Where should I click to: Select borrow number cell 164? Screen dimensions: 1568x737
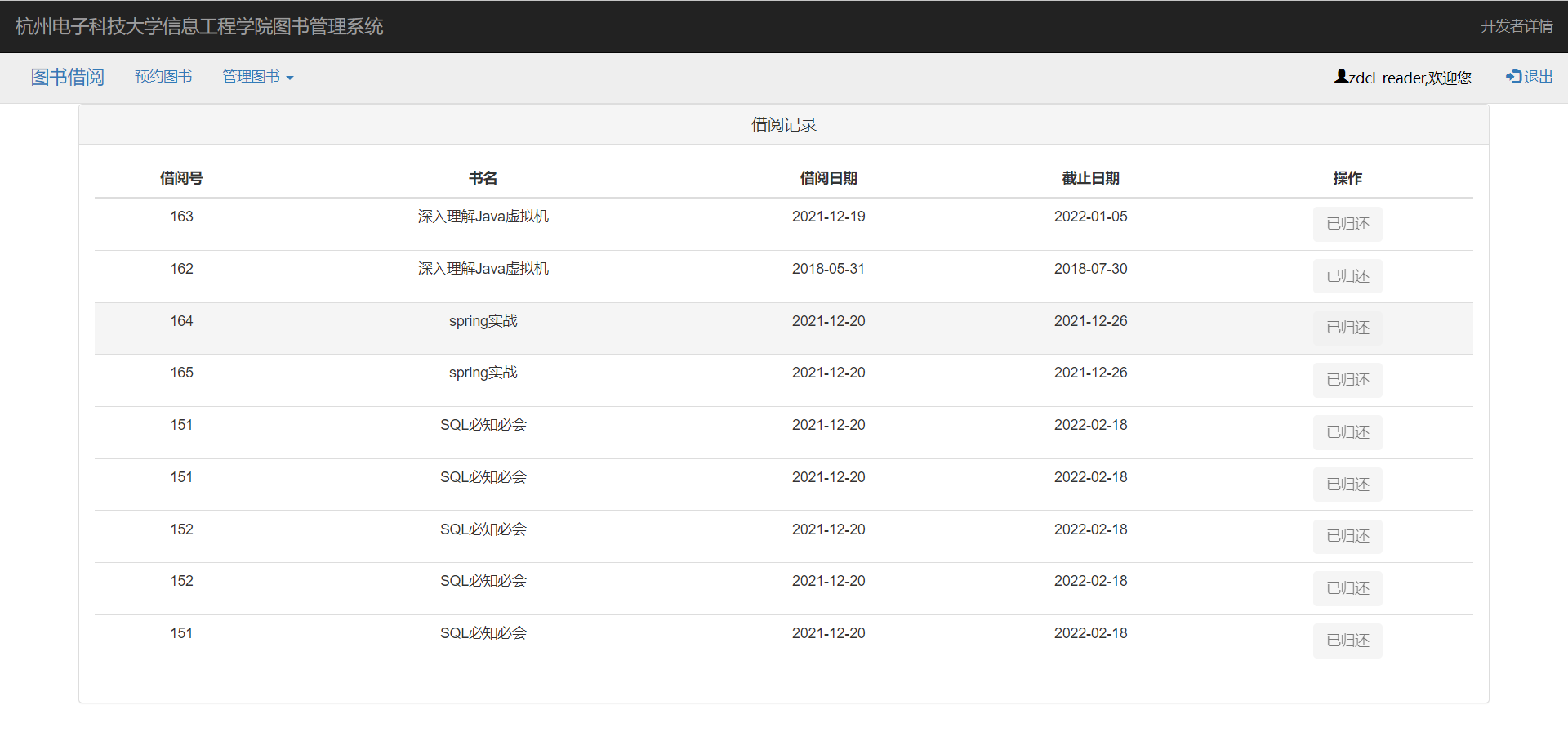point(181,321)
